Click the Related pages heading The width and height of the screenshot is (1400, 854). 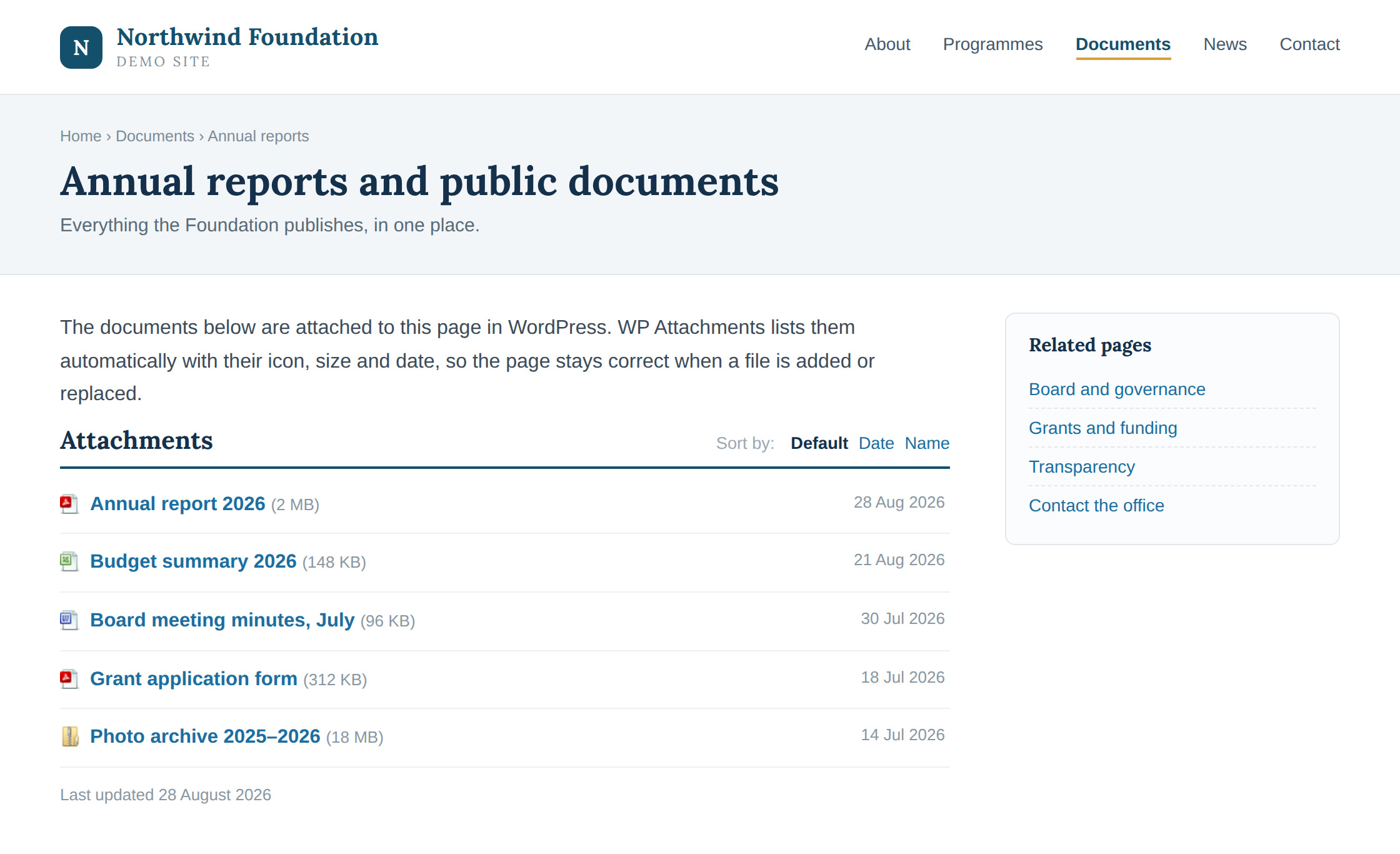[x=1090, y=345]
